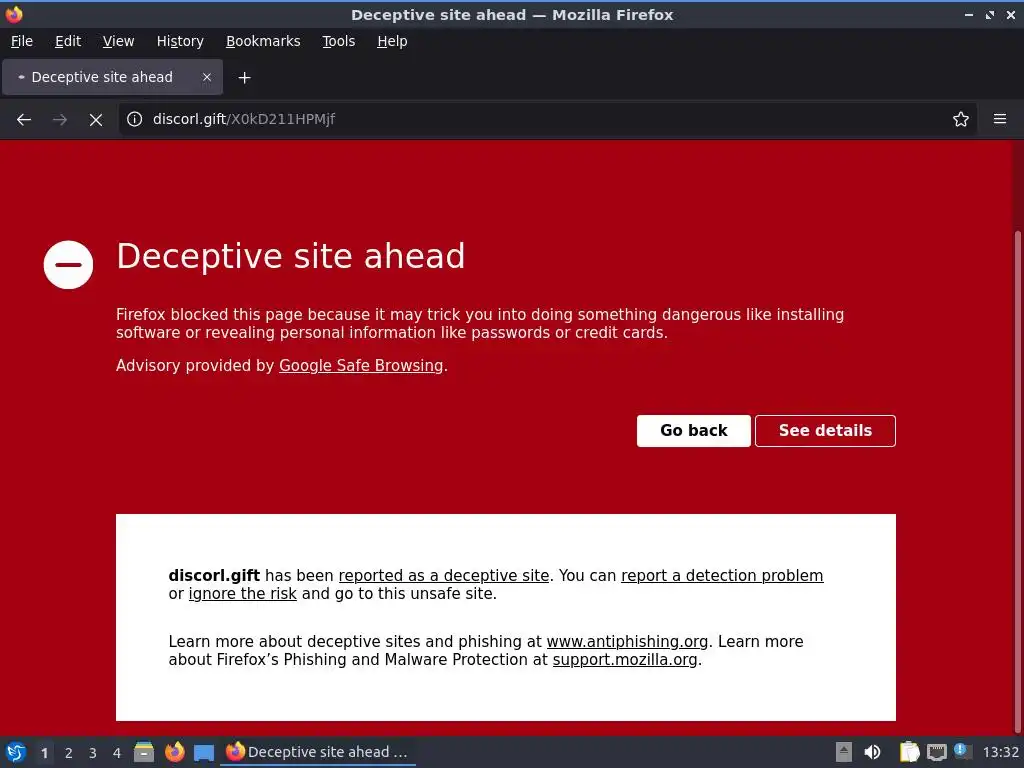The width and height of the screenshot is (1024, 768).
Task: Open the View menu
Action: [118, 41]
